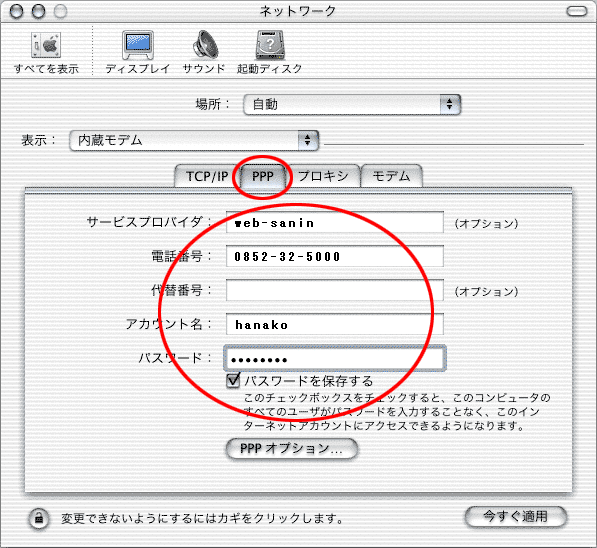Click the phone number field 0852-32-5000

(335, 256)
